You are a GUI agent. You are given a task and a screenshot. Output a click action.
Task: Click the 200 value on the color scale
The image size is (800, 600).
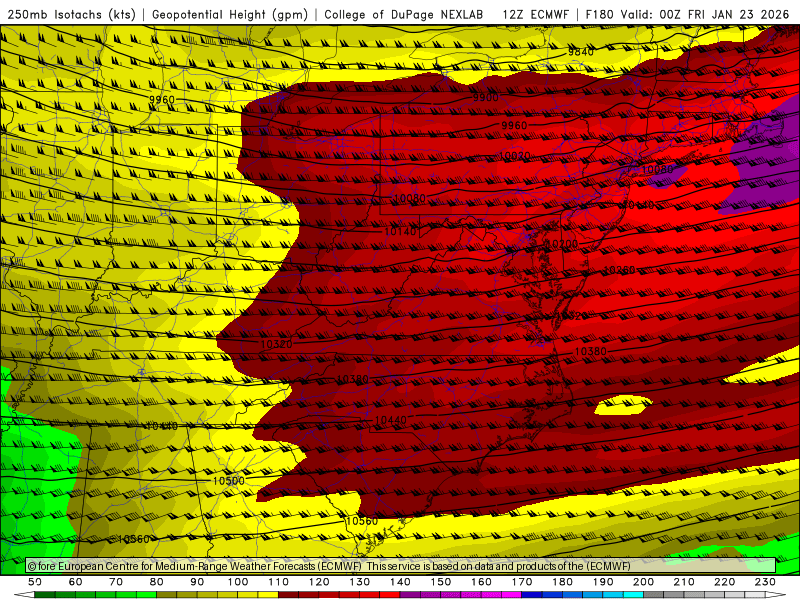tap(643, 582)
